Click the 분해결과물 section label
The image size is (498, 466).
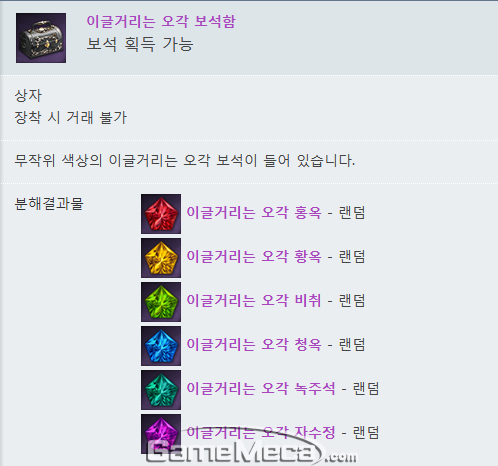coord(49,204)
